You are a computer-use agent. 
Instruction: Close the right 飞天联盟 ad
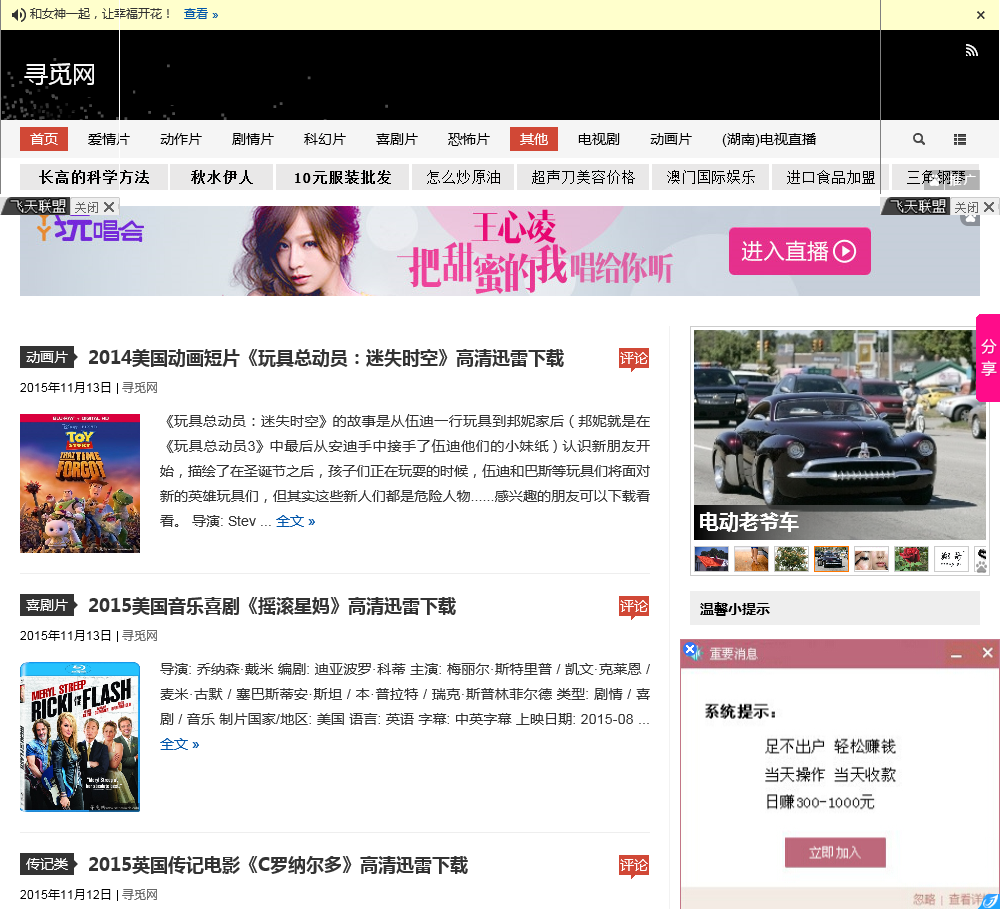(974, 207)
